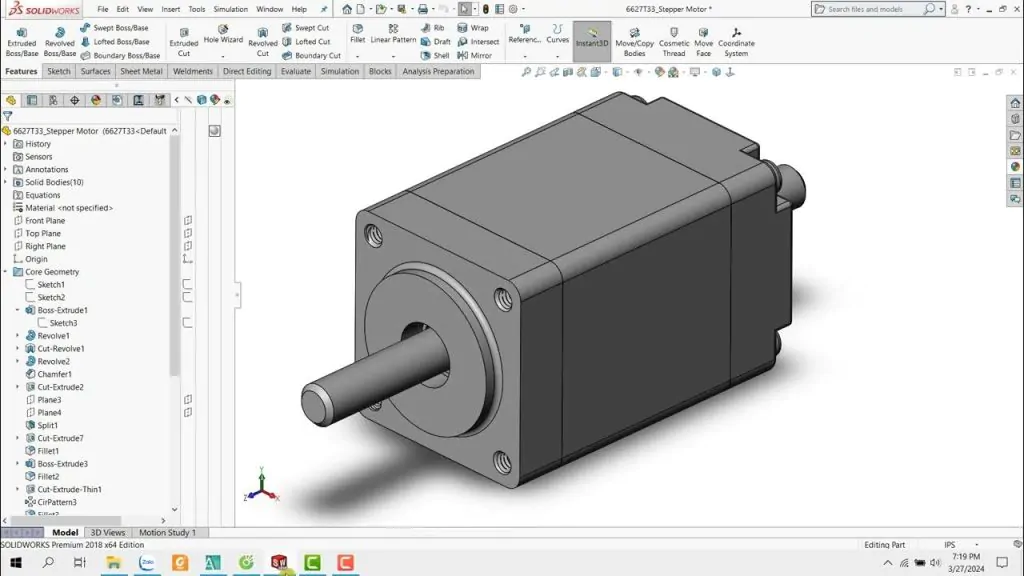Switch to the Surfaces tab

pos(95,71)
